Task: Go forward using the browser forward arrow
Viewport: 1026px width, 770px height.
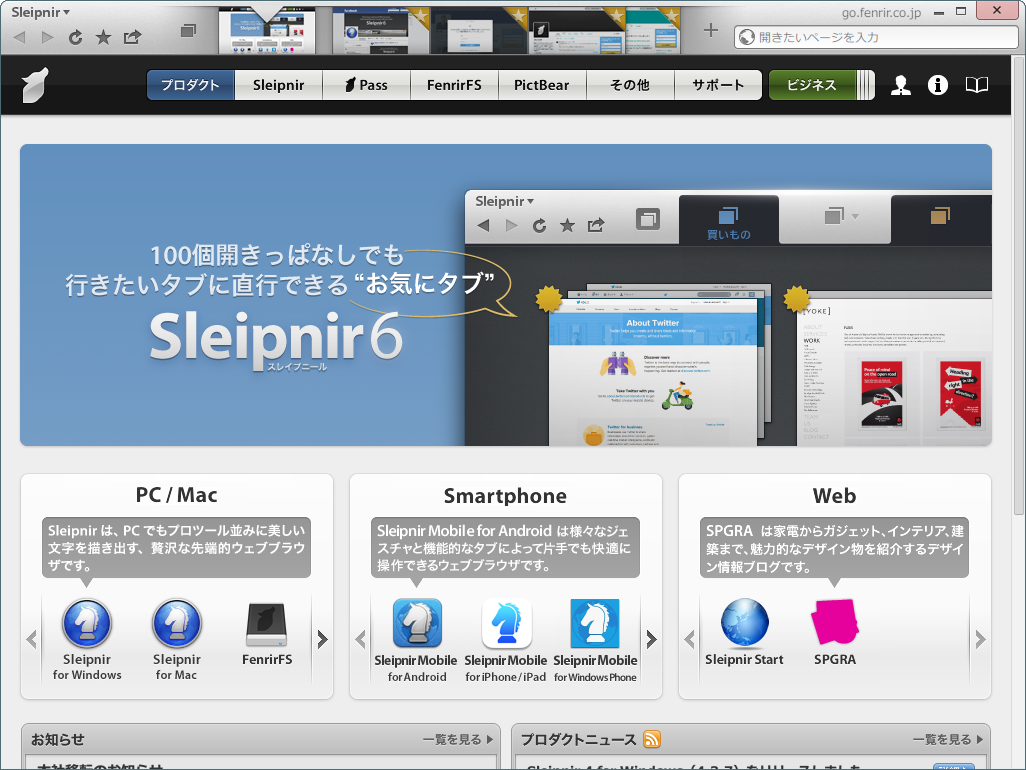Action: 47,37
